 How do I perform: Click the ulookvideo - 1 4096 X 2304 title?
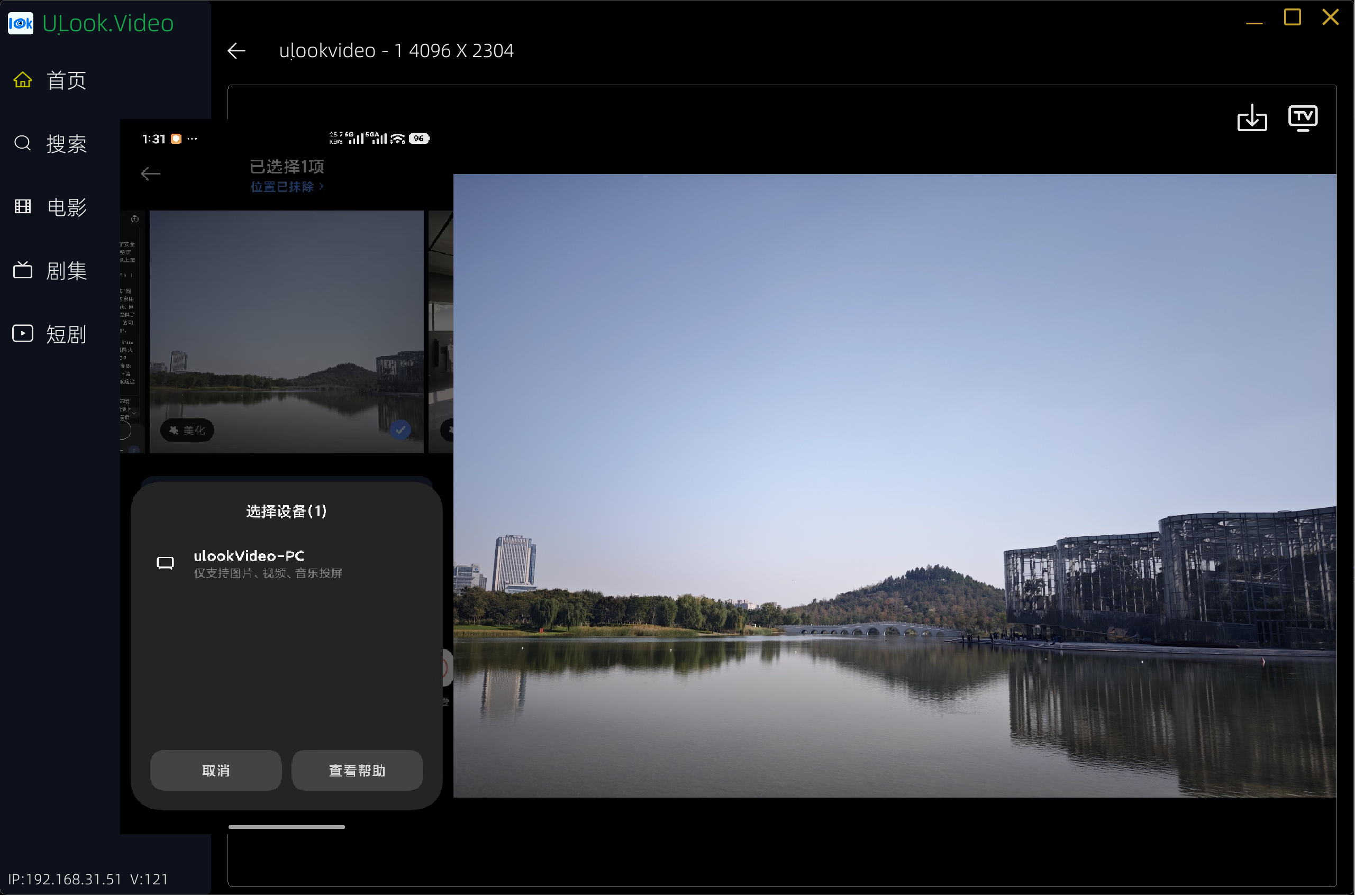click(x=397, y=51)
